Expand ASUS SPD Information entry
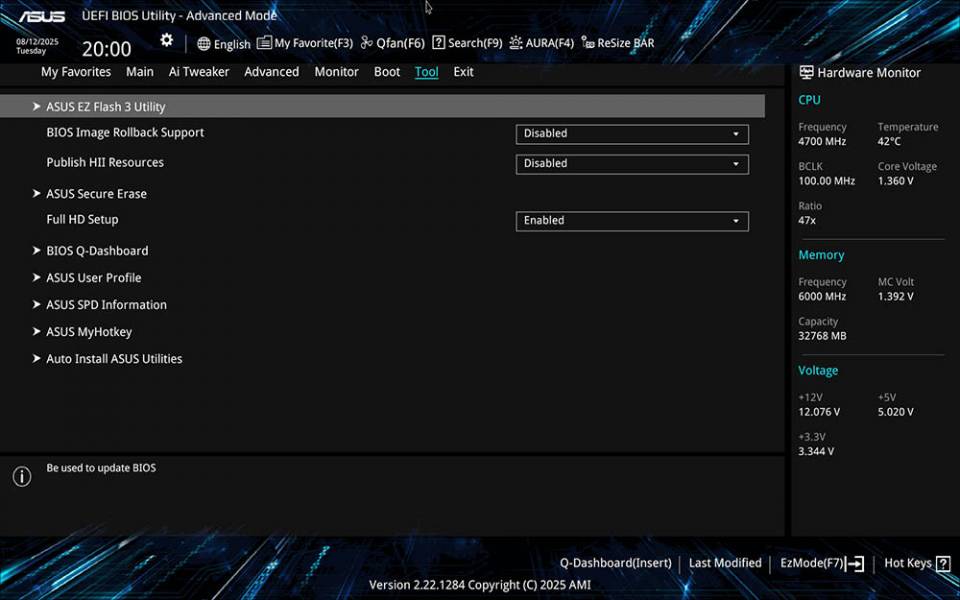 106,305
